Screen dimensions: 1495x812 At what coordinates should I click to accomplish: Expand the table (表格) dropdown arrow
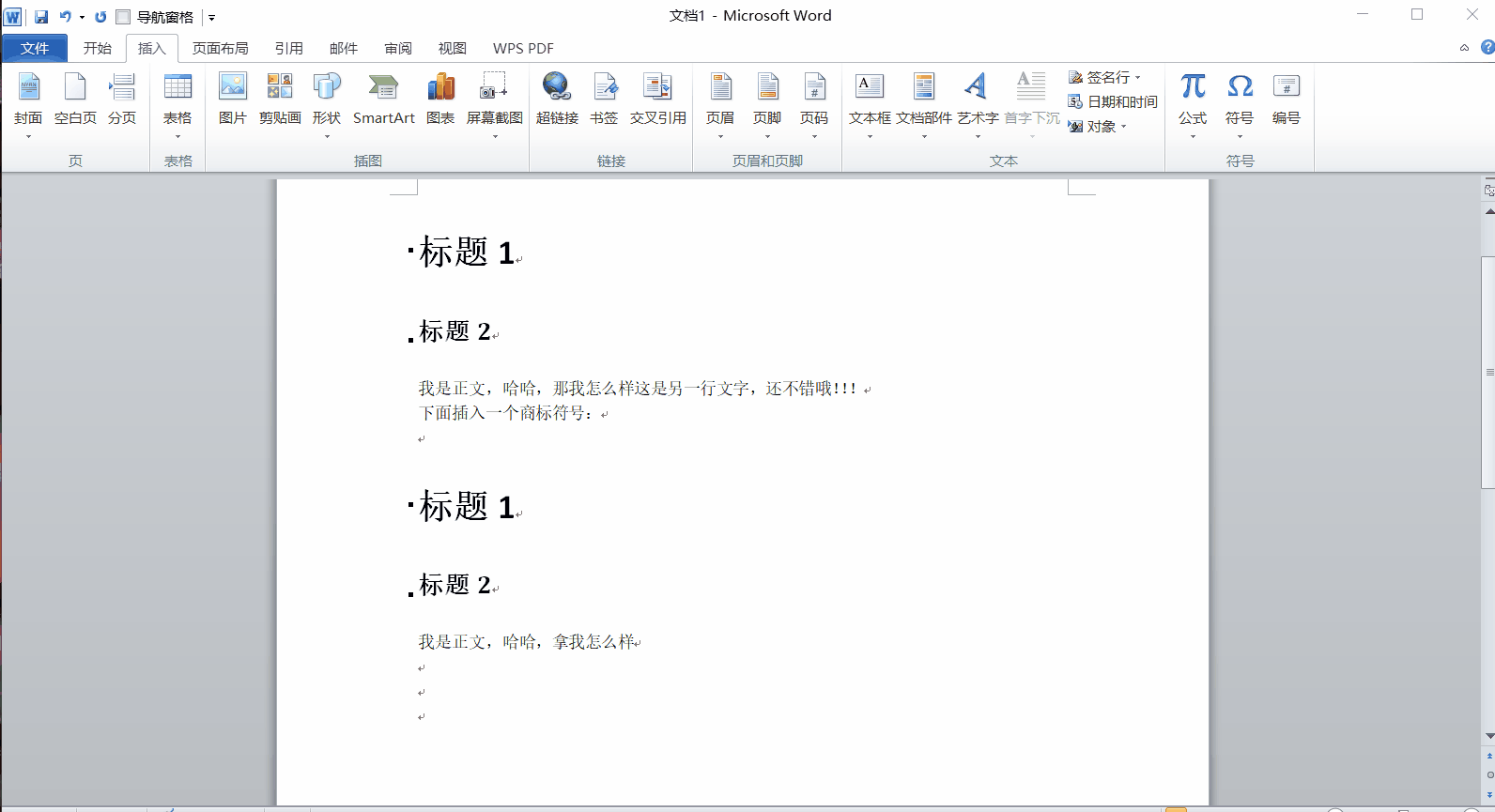[177, 137]
